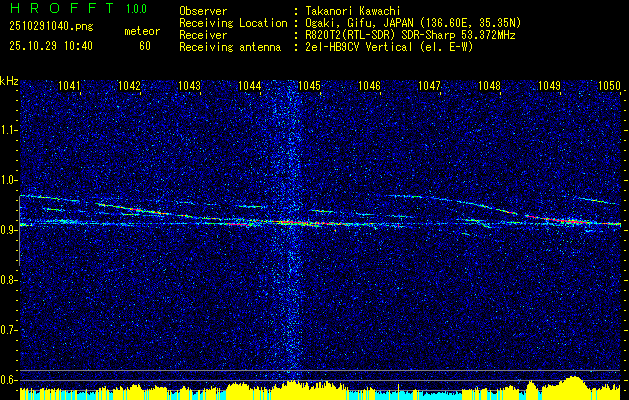This screenshot has width=629, height=400.
Task: Select the version number 1.0.0
Action: [x=136, y=9]
